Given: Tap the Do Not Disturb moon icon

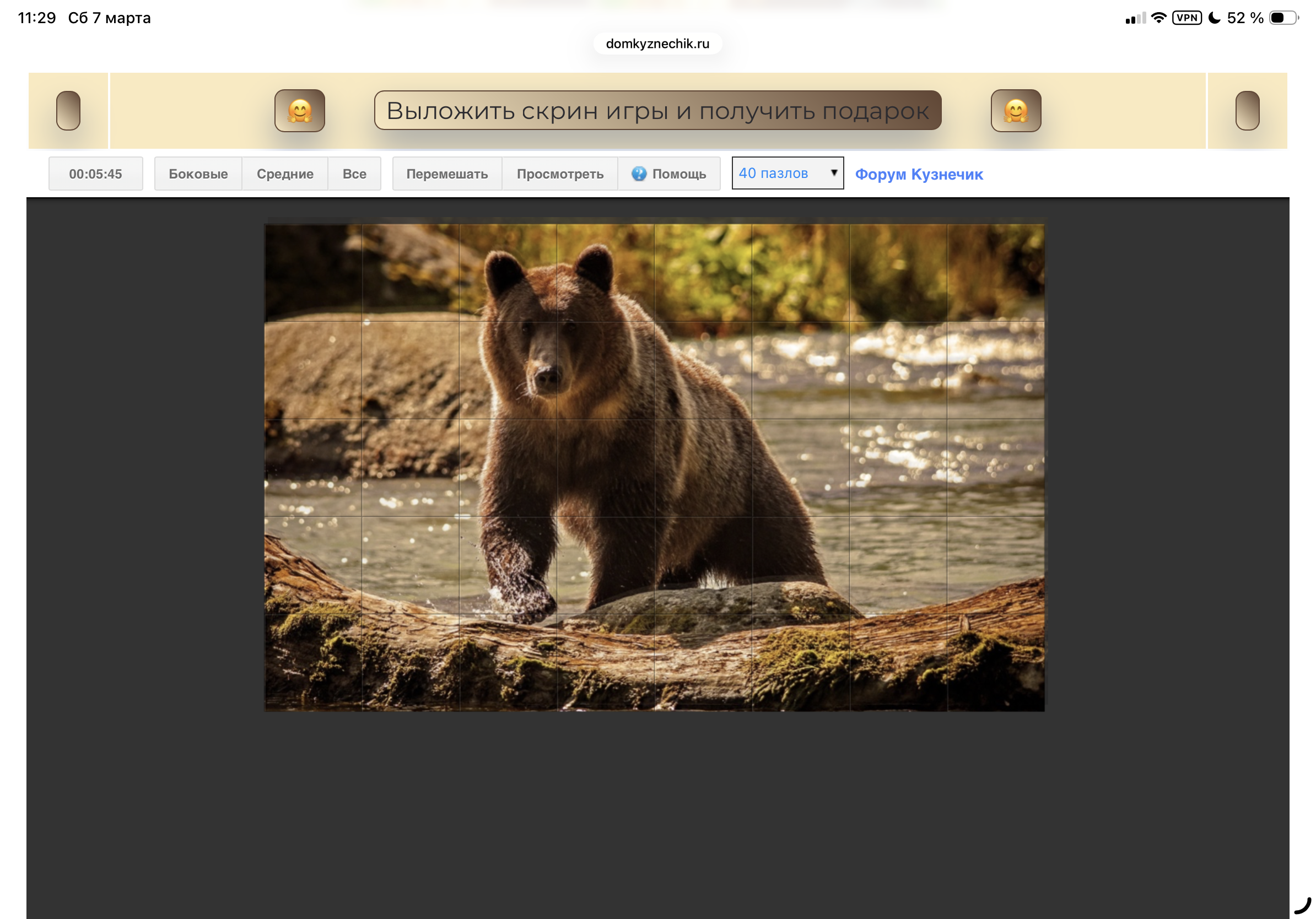Looking at the screenshot, I should (1213, 18).
